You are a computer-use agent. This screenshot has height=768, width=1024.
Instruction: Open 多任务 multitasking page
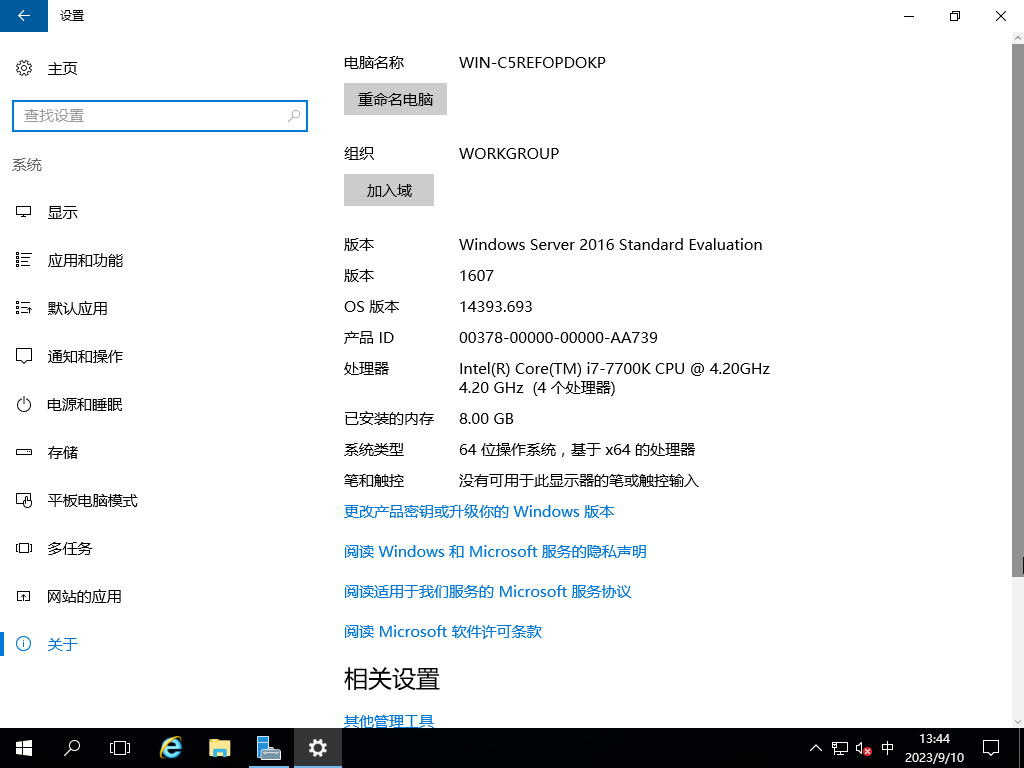(x=69, y=549)
